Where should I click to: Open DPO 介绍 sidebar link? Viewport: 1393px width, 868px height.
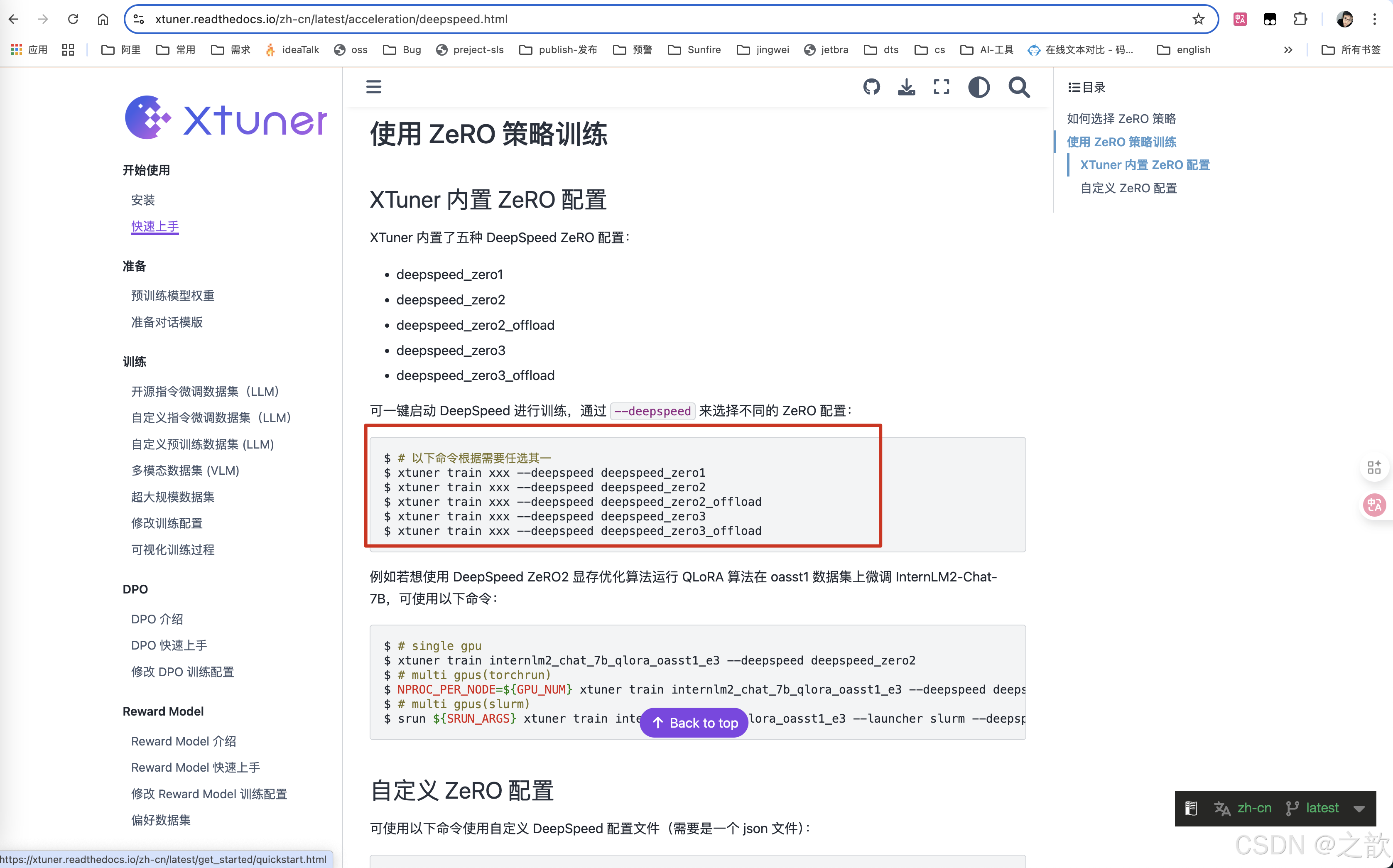(157, 619)
